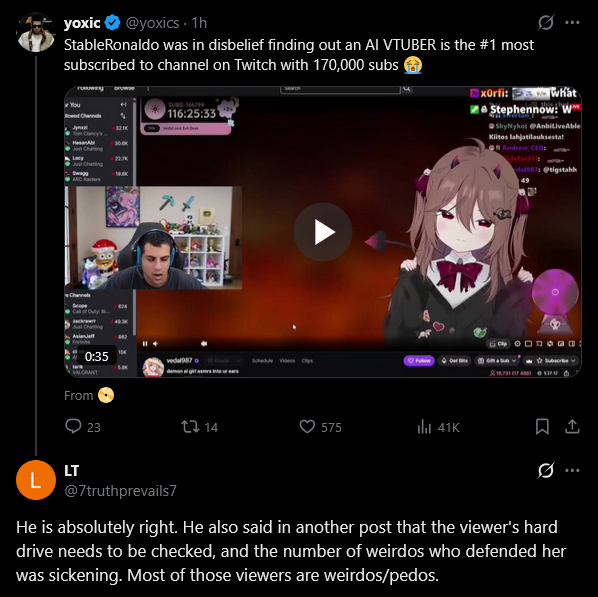Share yoxic's tweet via share icon
Viewport: 598px width, 597px height.
click(x=572, y=427)
